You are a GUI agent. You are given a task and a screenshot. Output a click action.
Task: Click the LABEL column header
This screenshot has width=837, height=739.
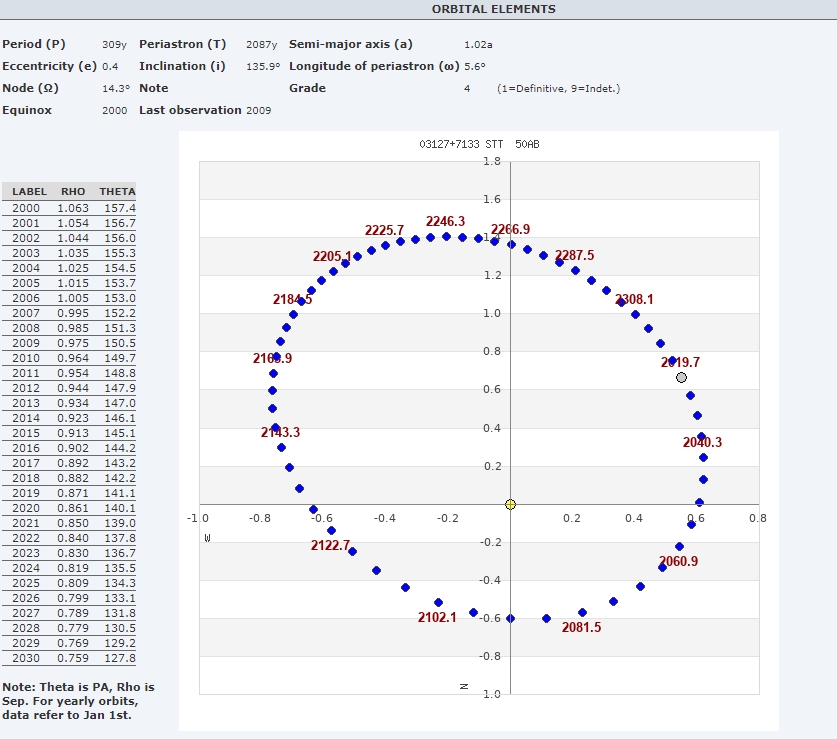(29, 191)
